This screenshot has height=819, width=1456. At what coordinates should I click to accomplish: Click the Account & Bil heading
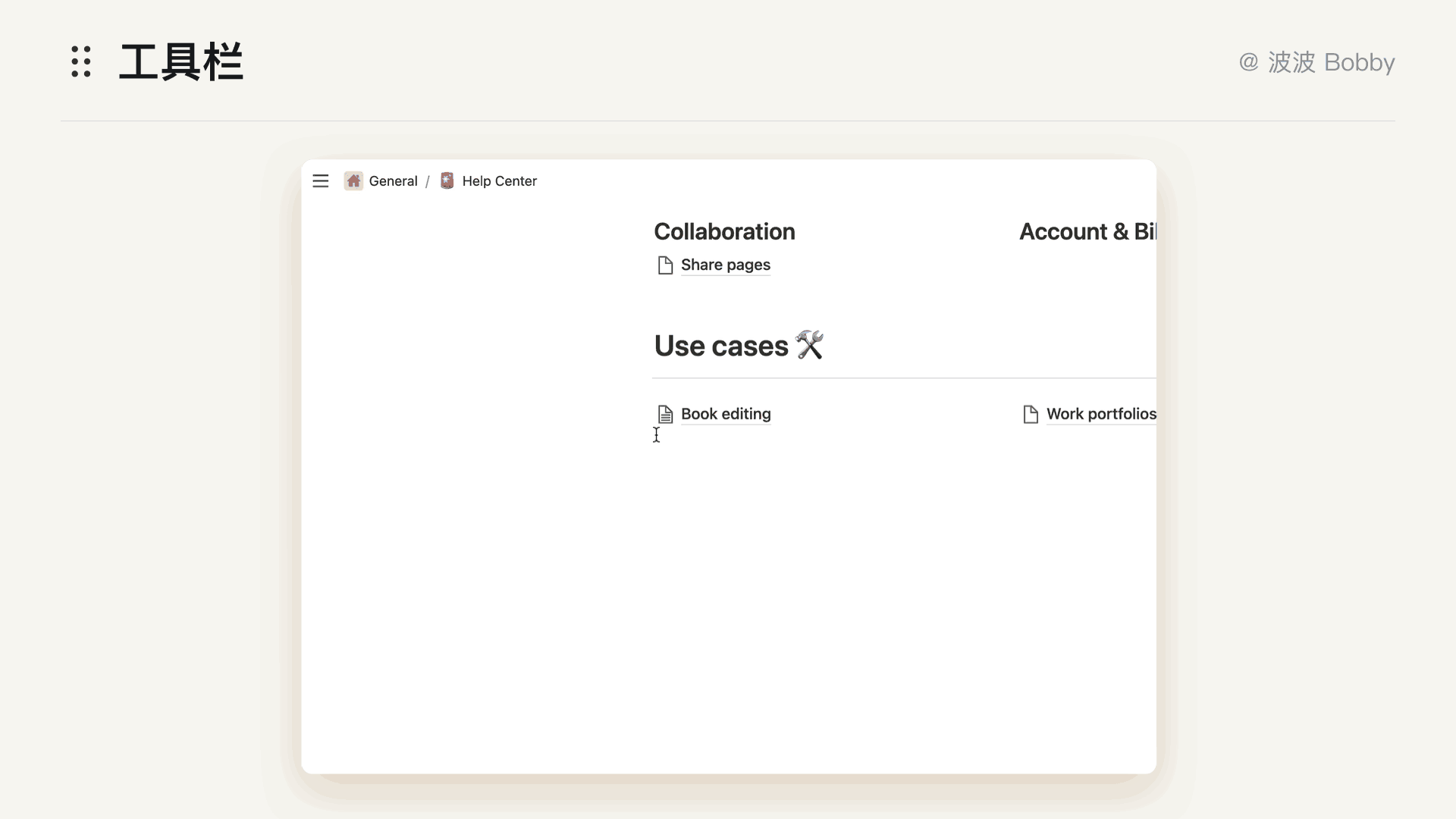pyautogui.click(x=1087, y=232)
